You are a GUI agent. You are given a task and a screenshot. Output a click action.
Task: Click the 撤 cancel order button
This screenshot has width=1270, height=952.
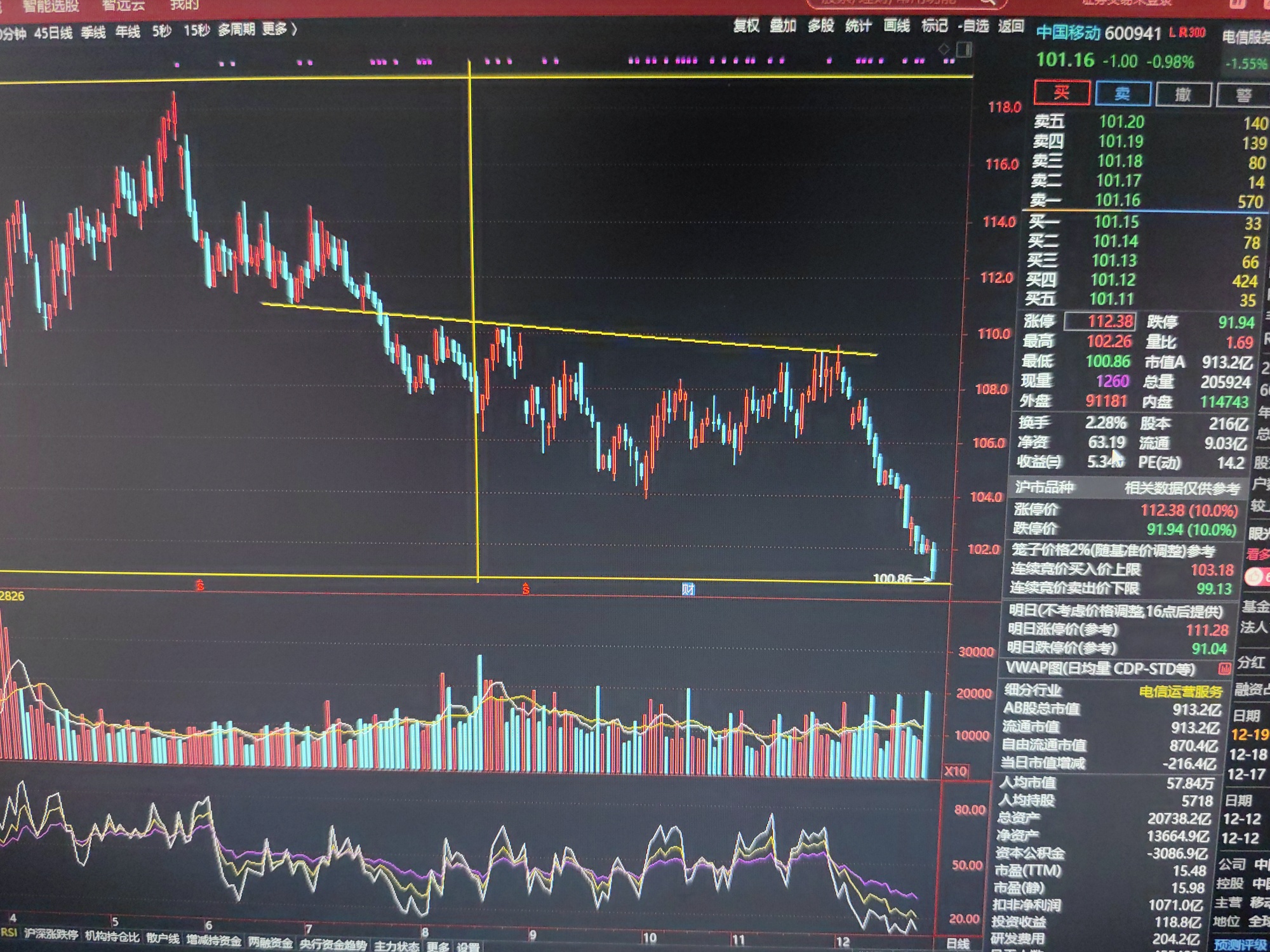tap(1182, 95)
